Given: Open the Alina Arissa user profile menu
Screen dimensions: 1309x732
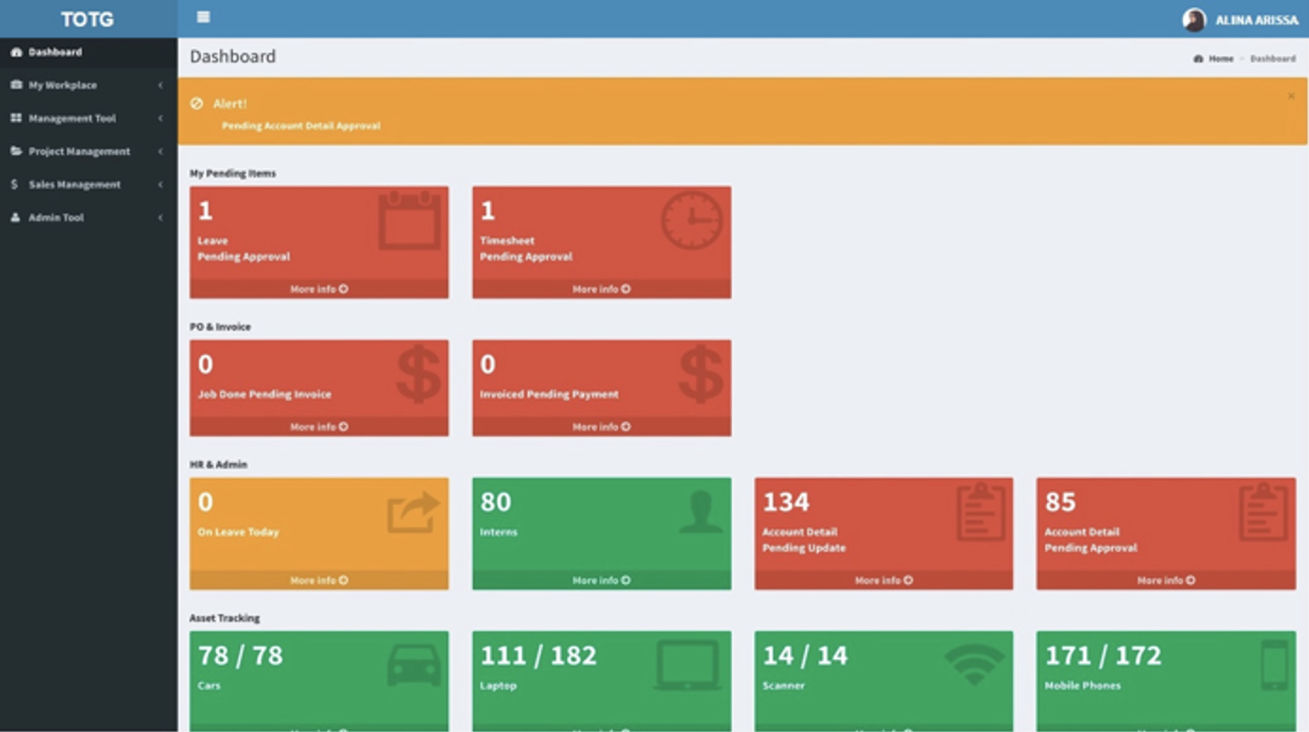Looking at the screenshot, I should pos(1241,20).
